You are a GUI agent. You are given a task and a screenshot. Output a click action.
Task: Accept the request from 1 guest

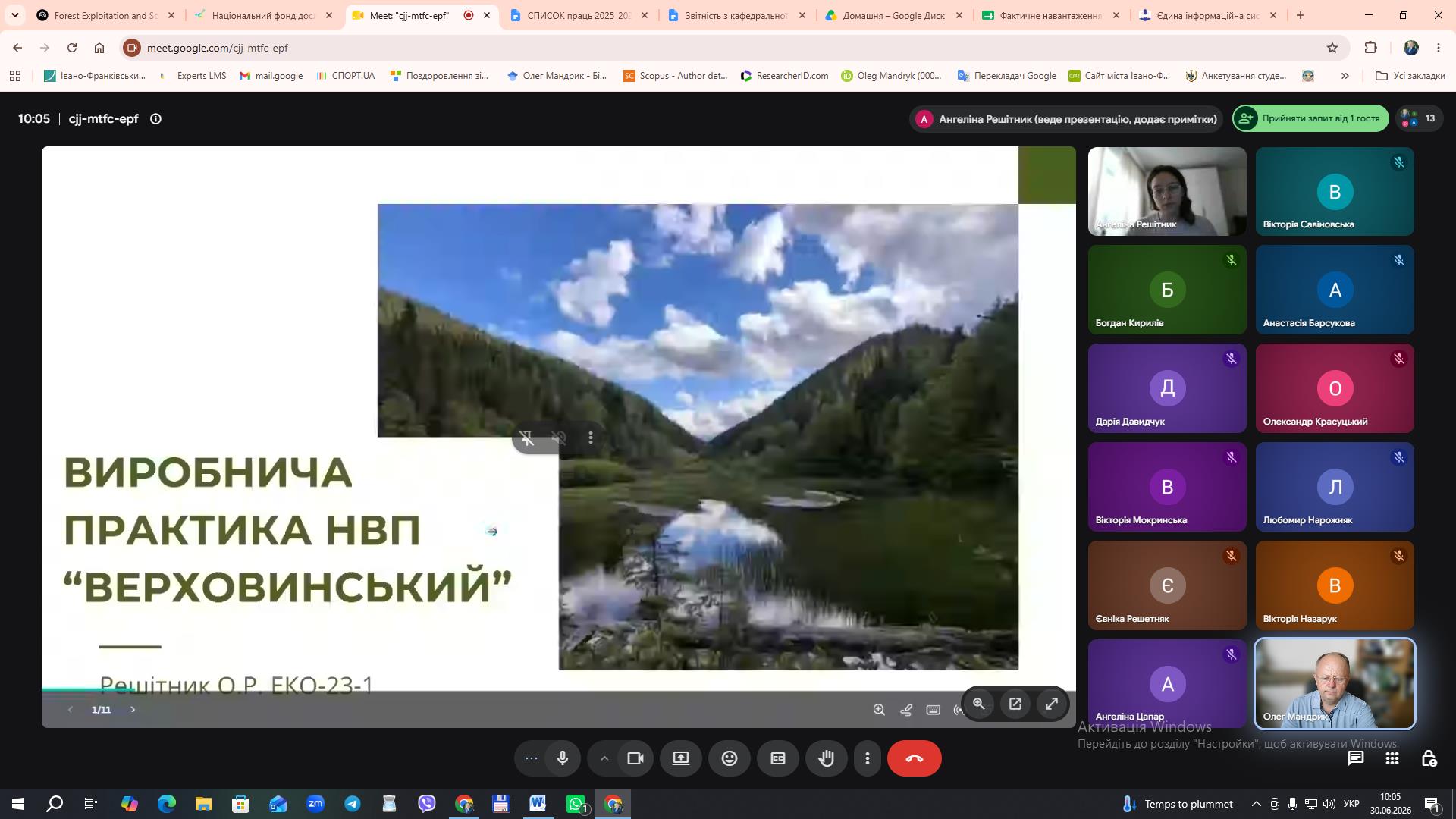1311,118
